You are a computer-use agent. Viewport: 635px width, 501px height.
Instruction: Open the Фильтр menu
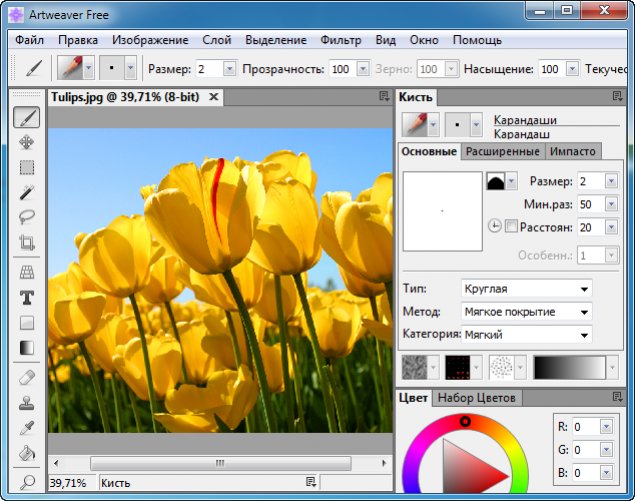coord(341,40)
